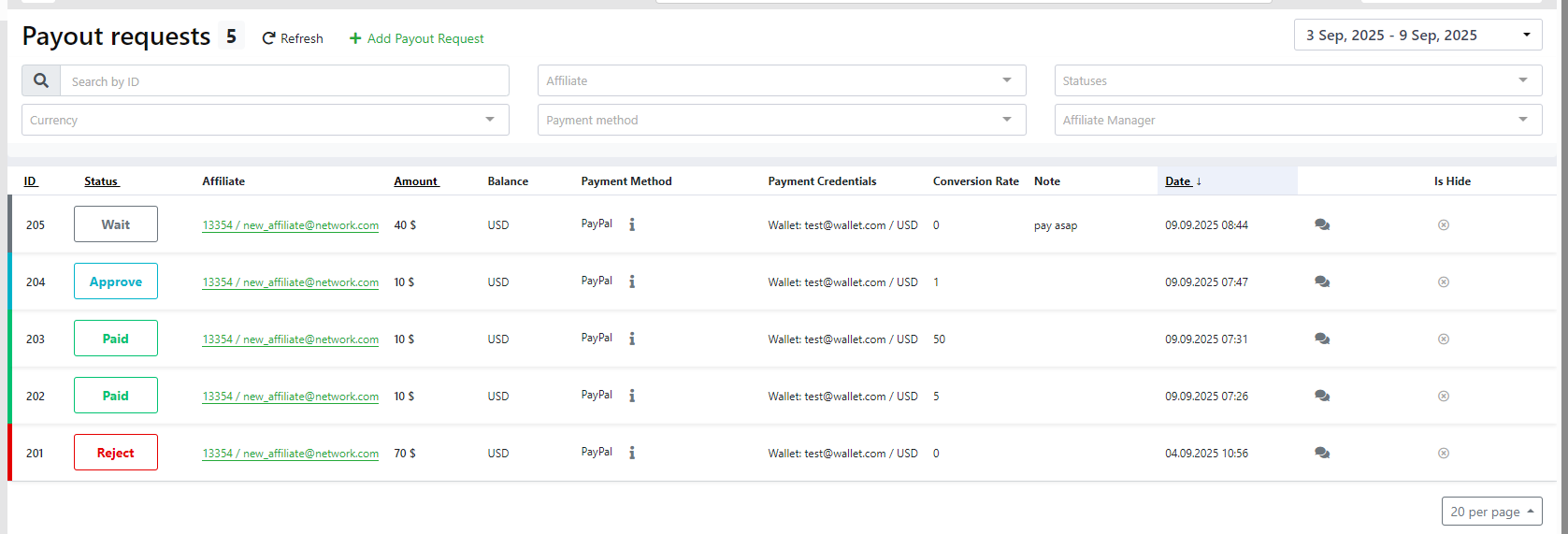Toggle Is Hide for request 205
Viewport: 1568px width, 534px height.
[x=1443, y=224]
